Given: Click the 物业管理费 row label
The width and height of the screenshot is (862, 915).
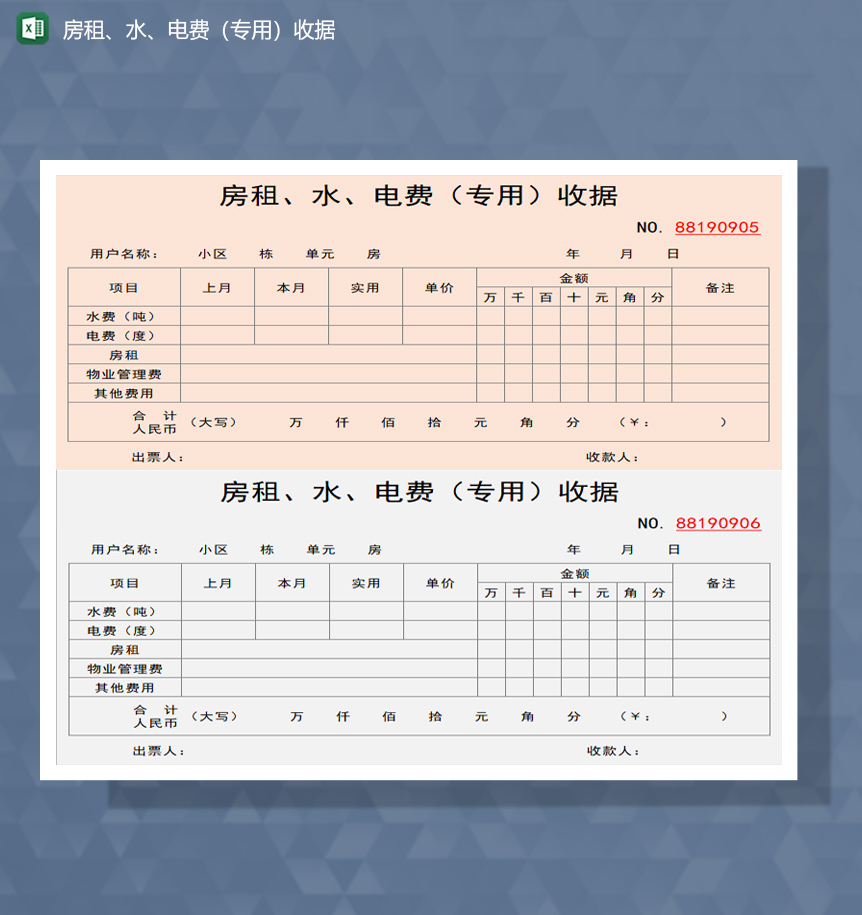Looking at the screenshot, I should pyautogui.click(x=123, y=374).
